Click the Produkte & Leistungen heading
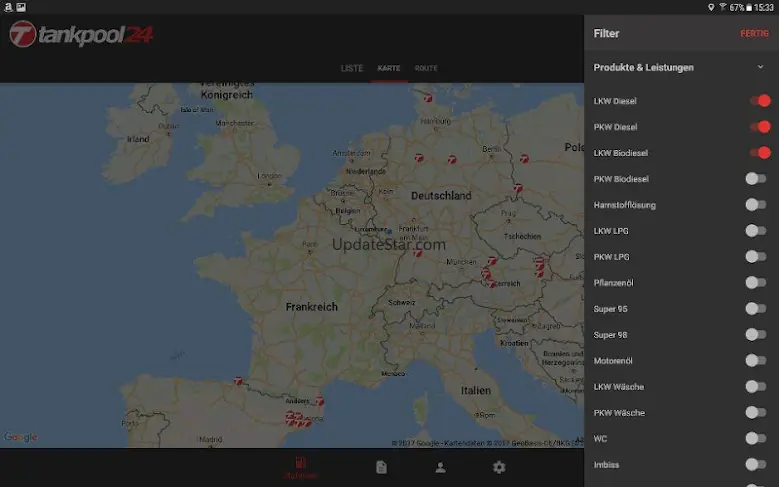 point(643,68)
